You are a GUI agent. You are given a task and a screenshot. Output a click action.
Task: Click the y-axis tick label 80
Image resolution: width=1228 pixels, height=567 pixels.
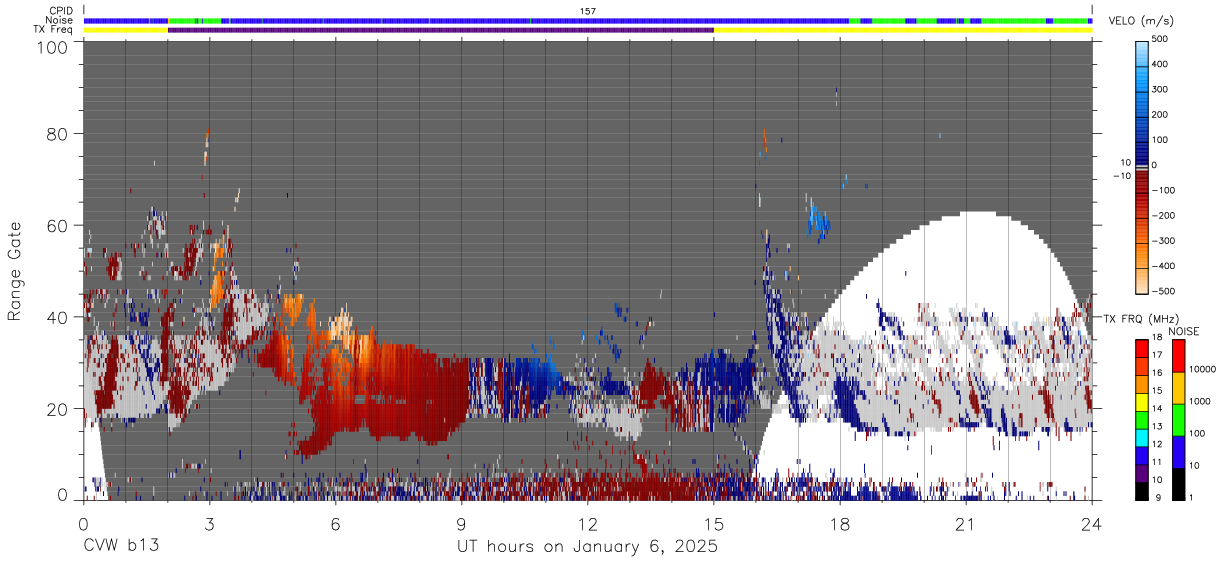(x=58, y=133)
